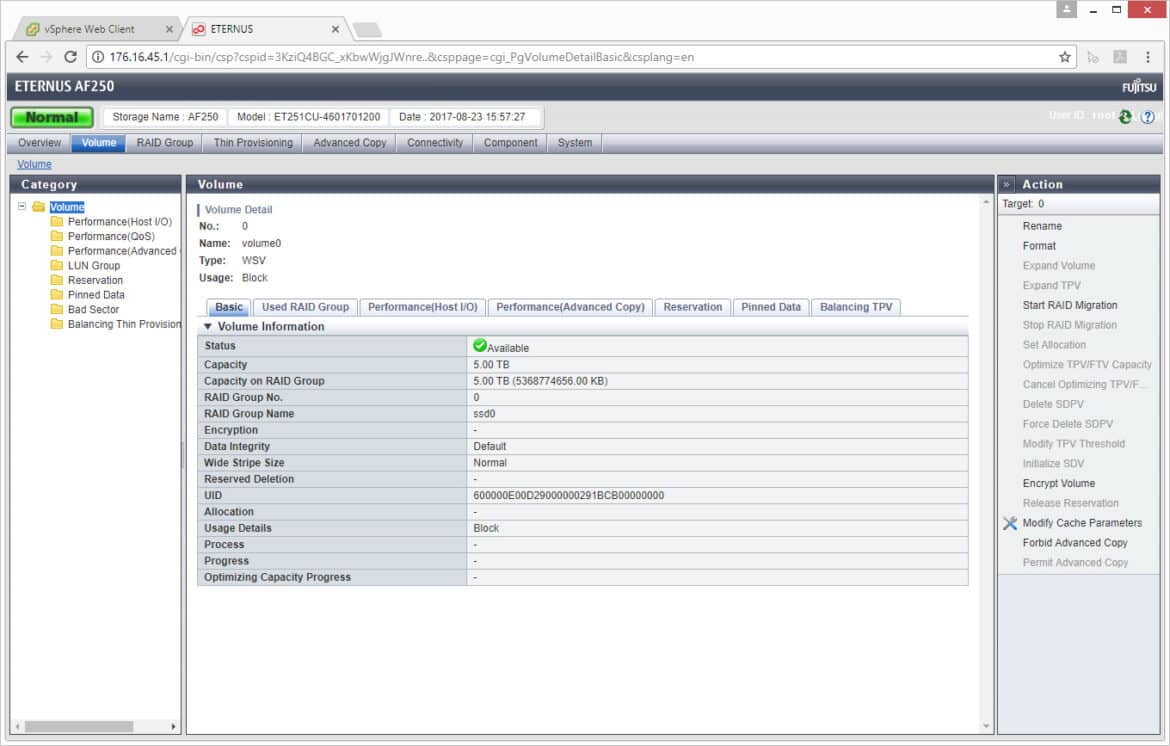This screenshot has width=1170, height=746.
Task: Open the Chrome three-dot menu
Action: (x=1148, y=57)
